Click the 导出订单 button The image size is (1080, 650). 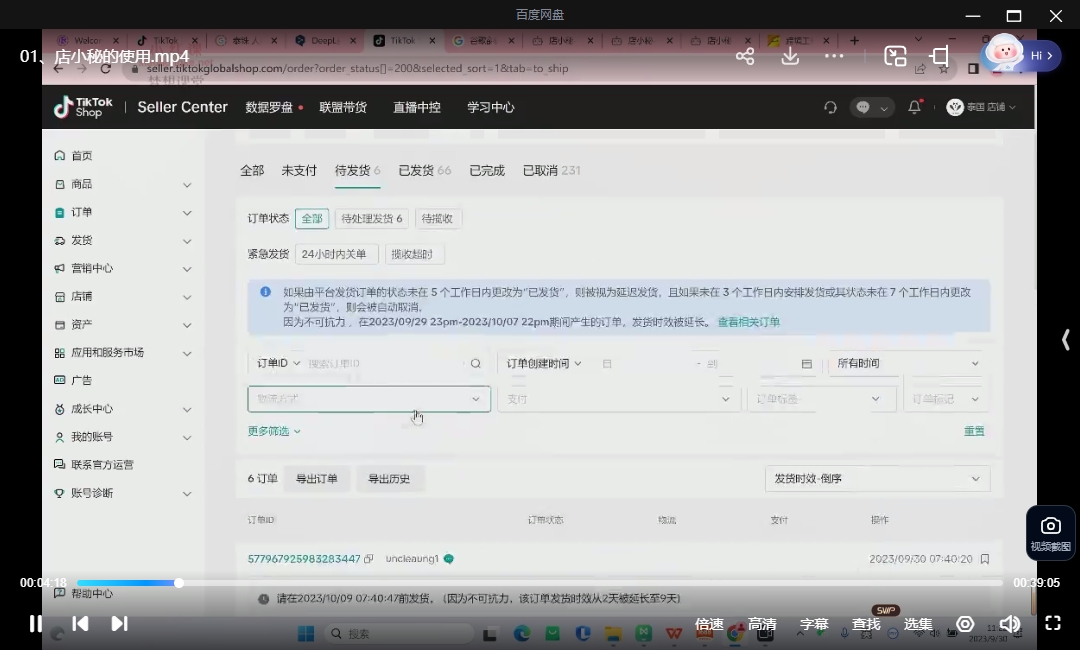tap(317, 479)
